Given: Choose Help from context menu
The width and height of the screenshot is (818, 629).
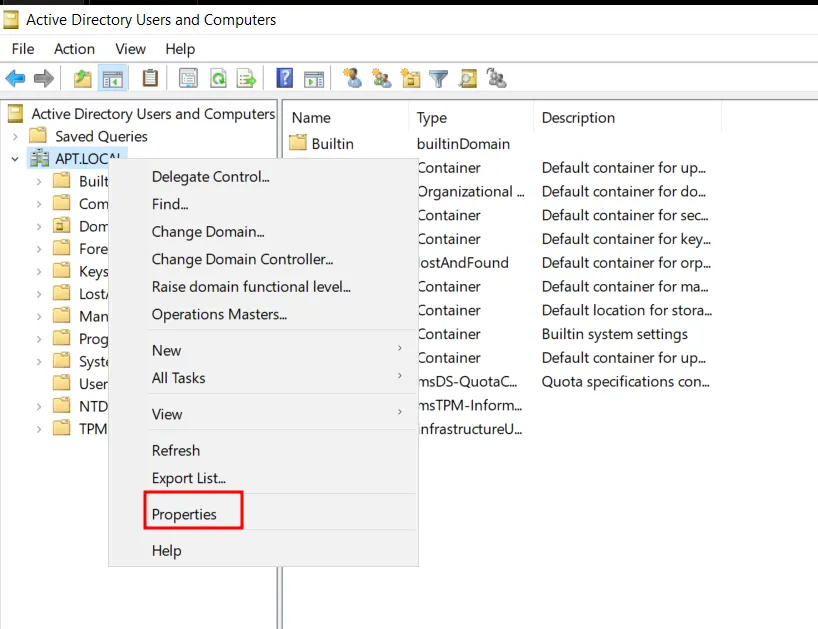Looking at the screenshot, I should pyautogui.click(x=263, y=551).
